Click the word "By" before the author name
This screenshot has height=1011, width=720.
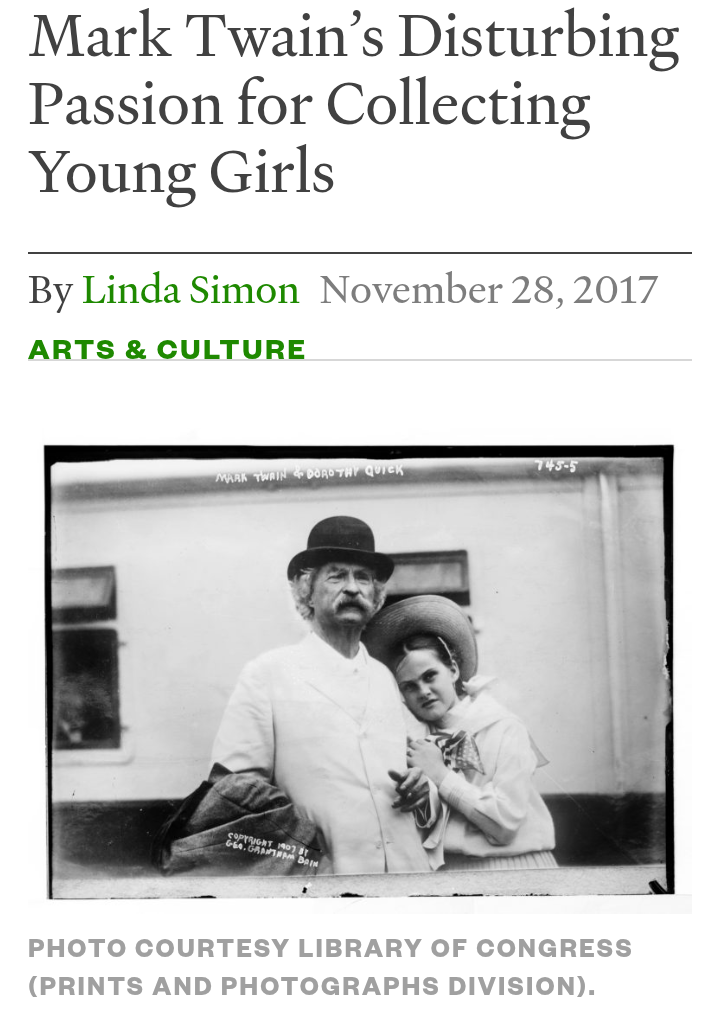pos(50,291)
